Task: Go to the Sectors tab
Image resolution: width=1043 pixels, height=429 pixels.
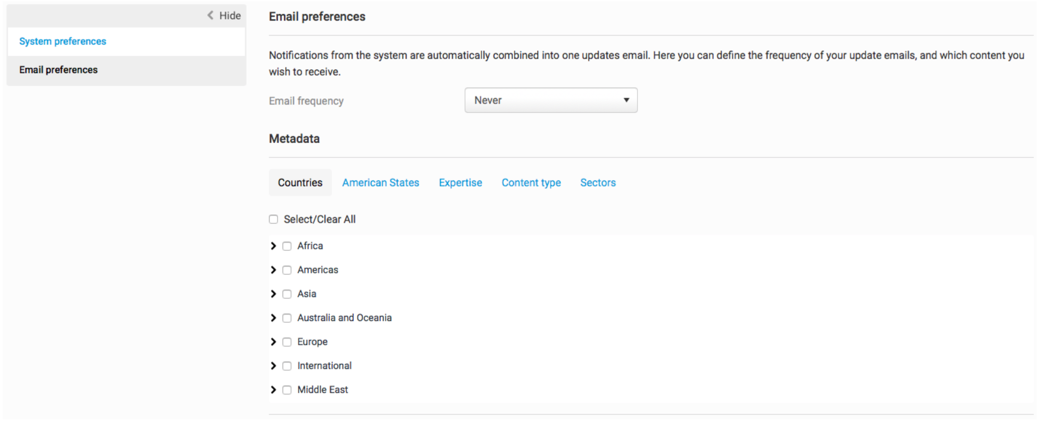Action: (598, 183)
